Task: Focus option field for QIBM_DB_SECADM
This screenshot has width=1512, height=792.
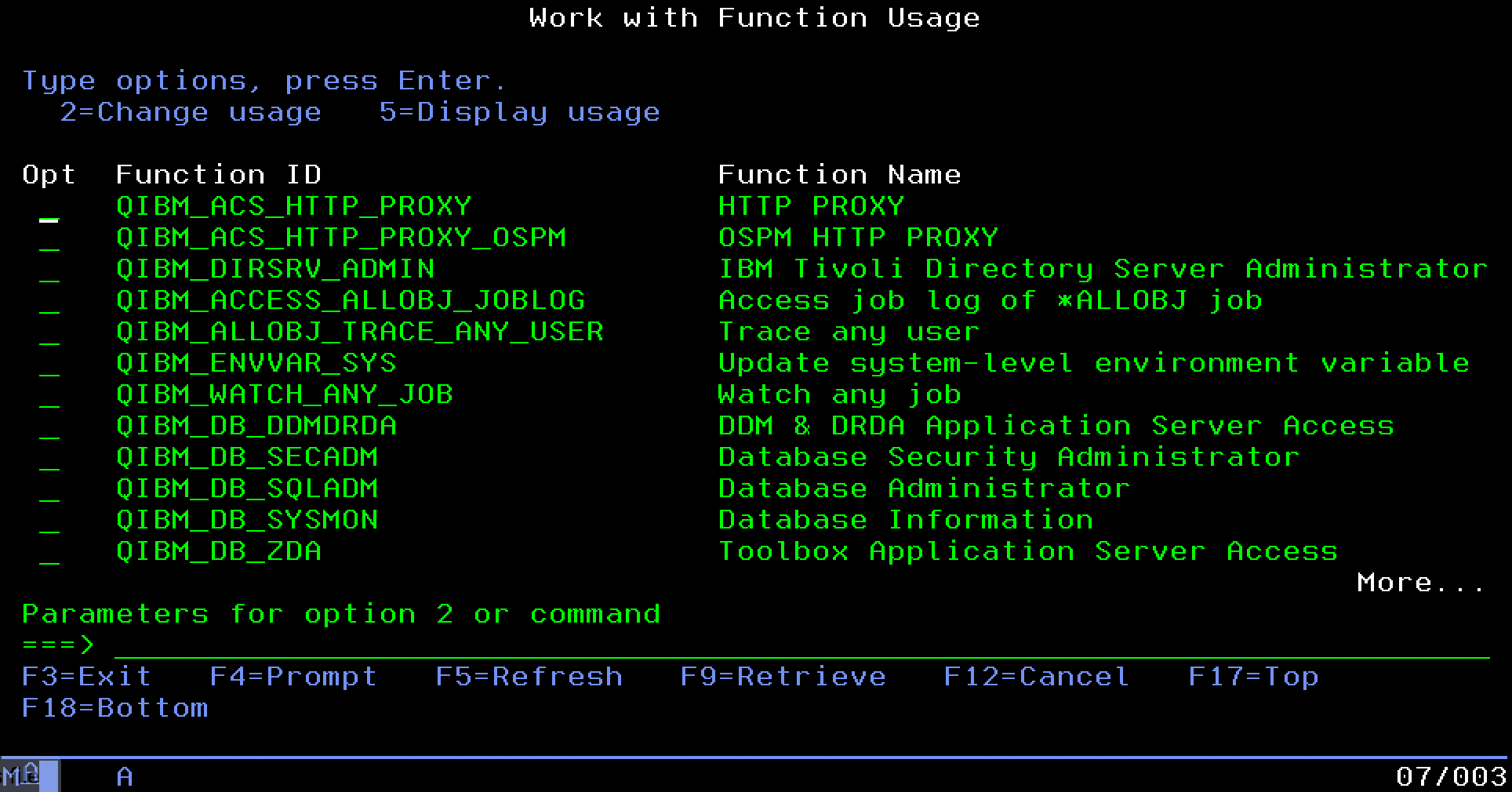Action: pos(49,458)
